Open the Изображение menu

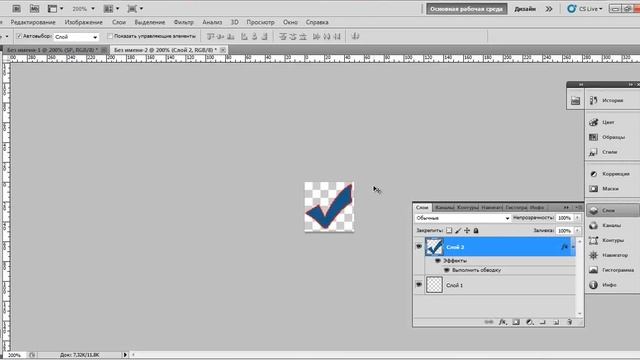84,22
